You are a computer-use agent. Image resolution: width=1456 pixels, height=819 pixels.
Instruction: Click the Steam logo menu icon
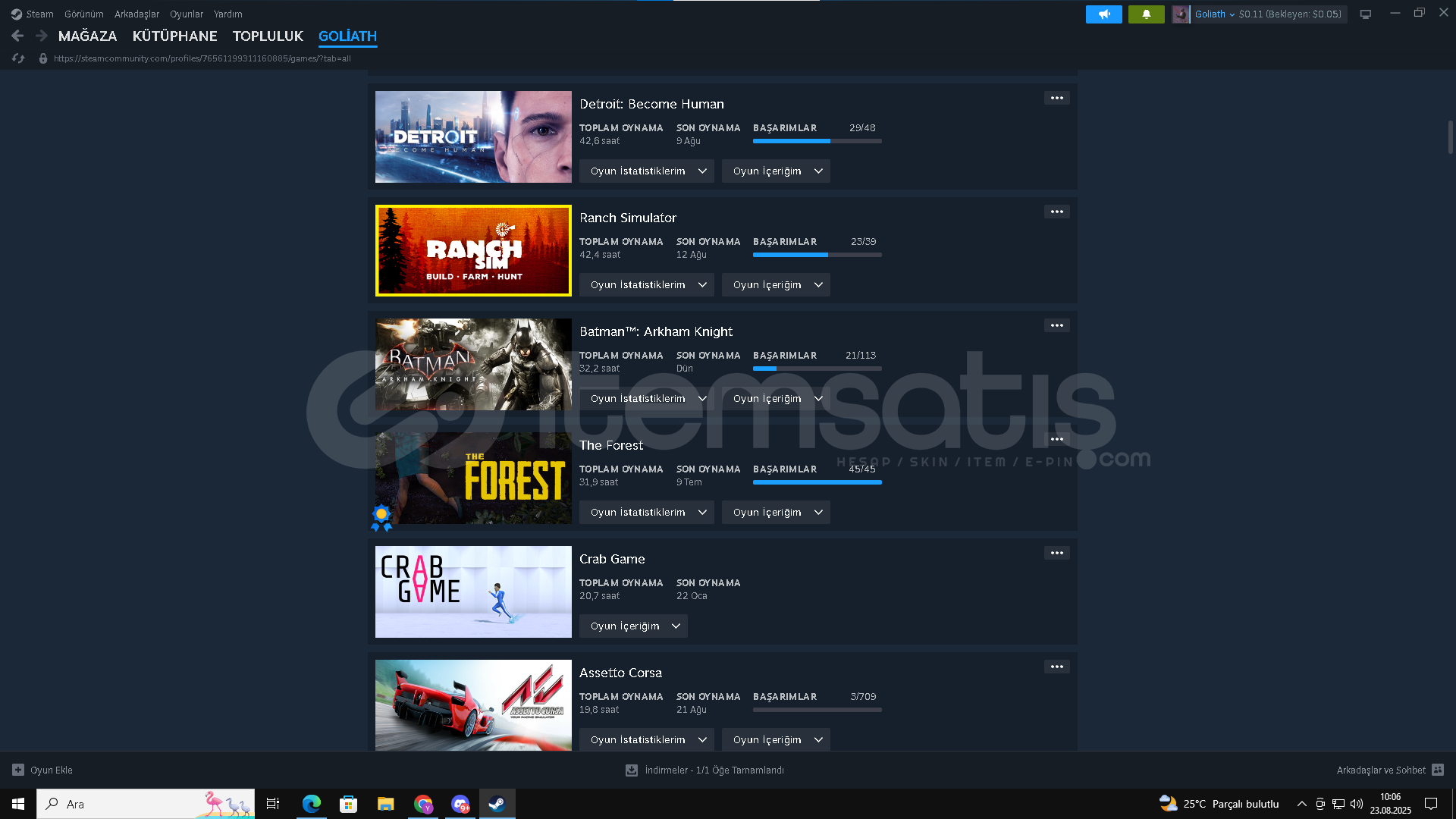[16, 14]
